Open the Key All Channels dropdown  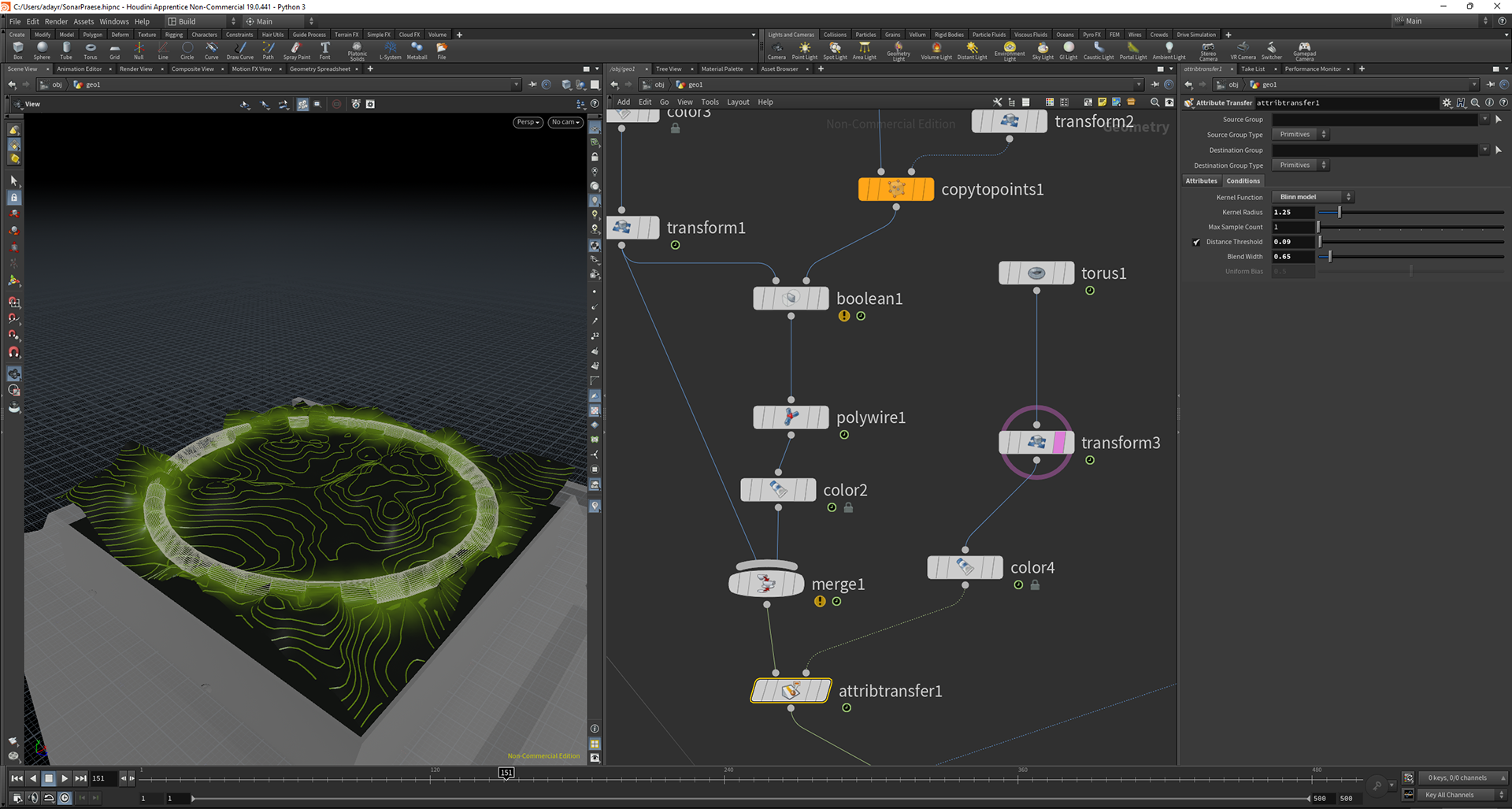click(x=1464, y=795)
